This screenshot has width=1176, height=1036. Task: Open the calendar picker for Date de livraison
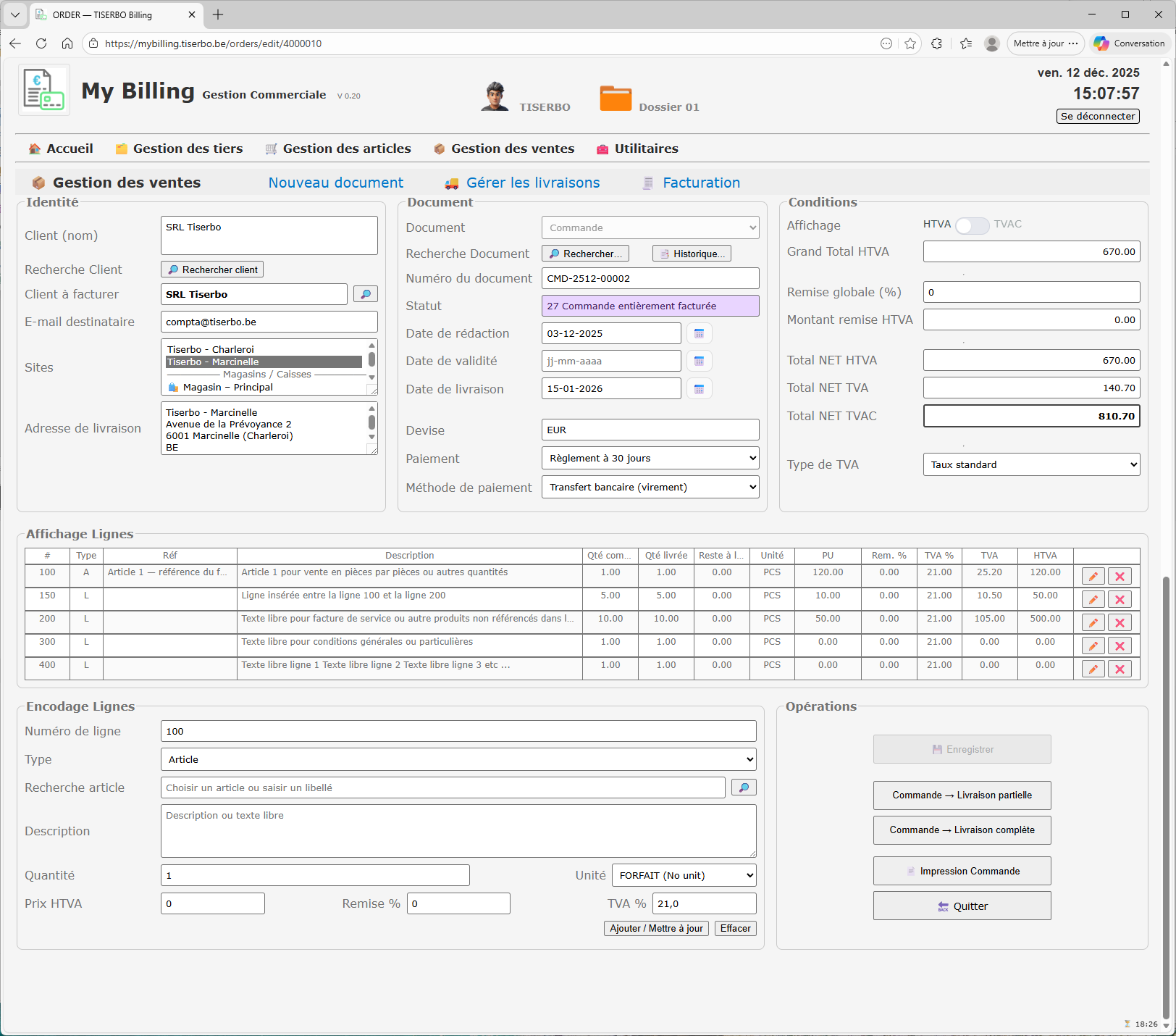(x=699, y=388)
